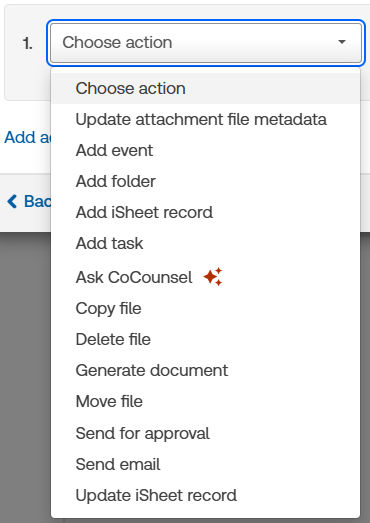Screen dimensions: 370x523
Task: Choose the 'Add folder' action
Action: pos(206,181)
